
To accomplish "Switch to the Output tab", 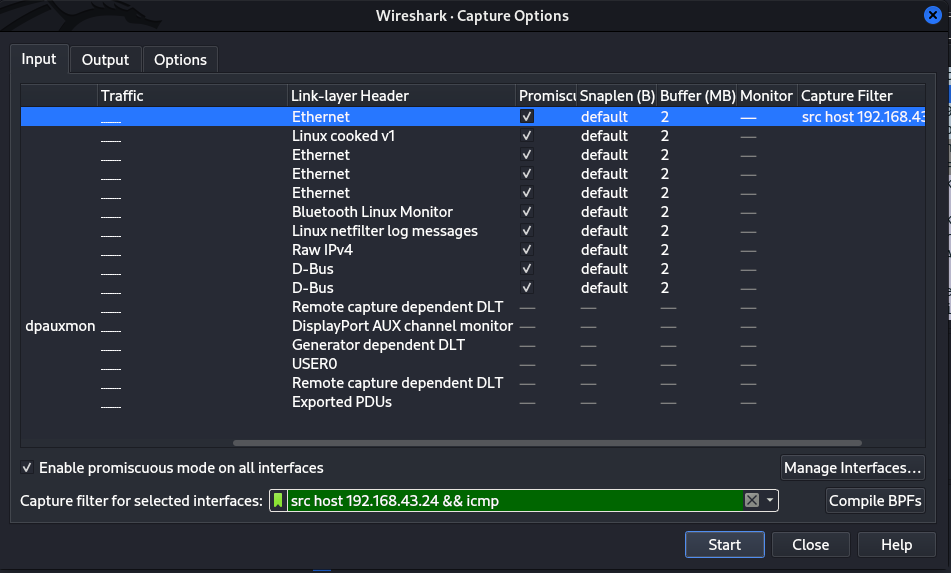I will (105, 60).
